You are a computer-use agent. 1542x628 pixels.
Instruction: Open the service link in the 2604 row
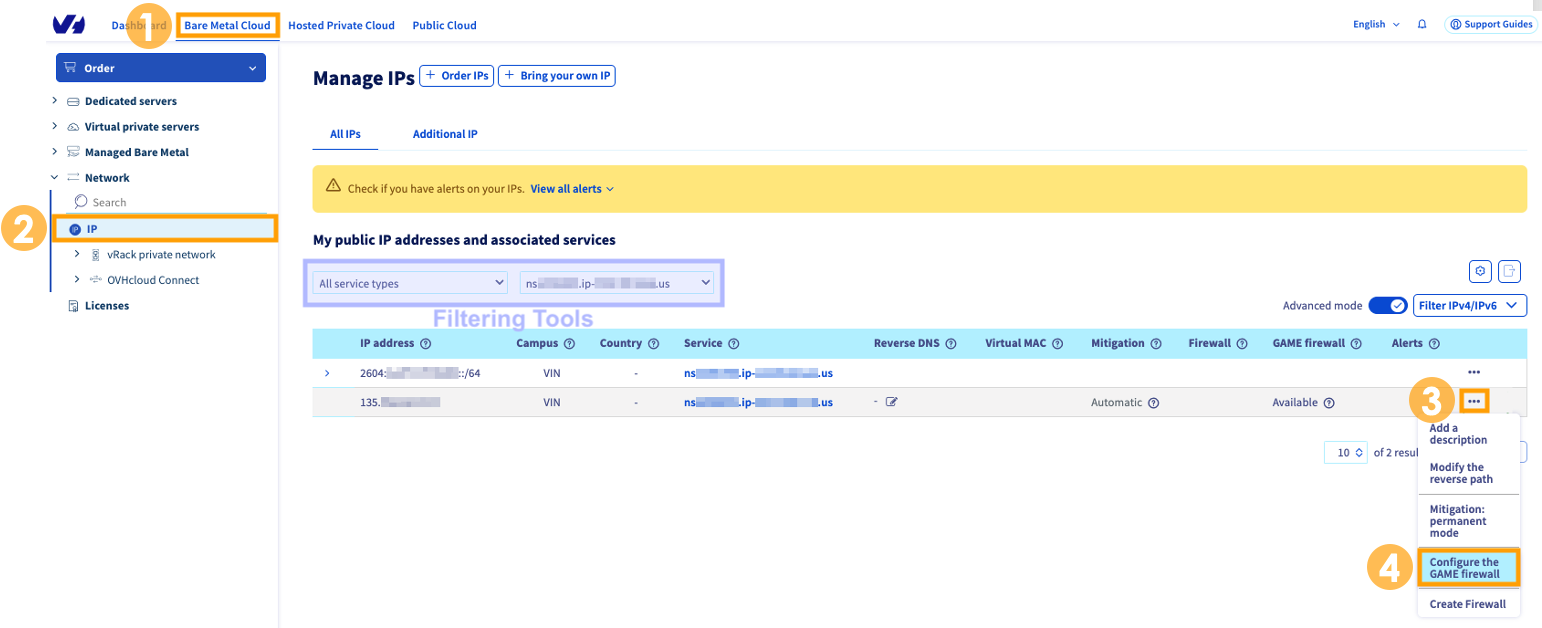(x=758, y=373)
